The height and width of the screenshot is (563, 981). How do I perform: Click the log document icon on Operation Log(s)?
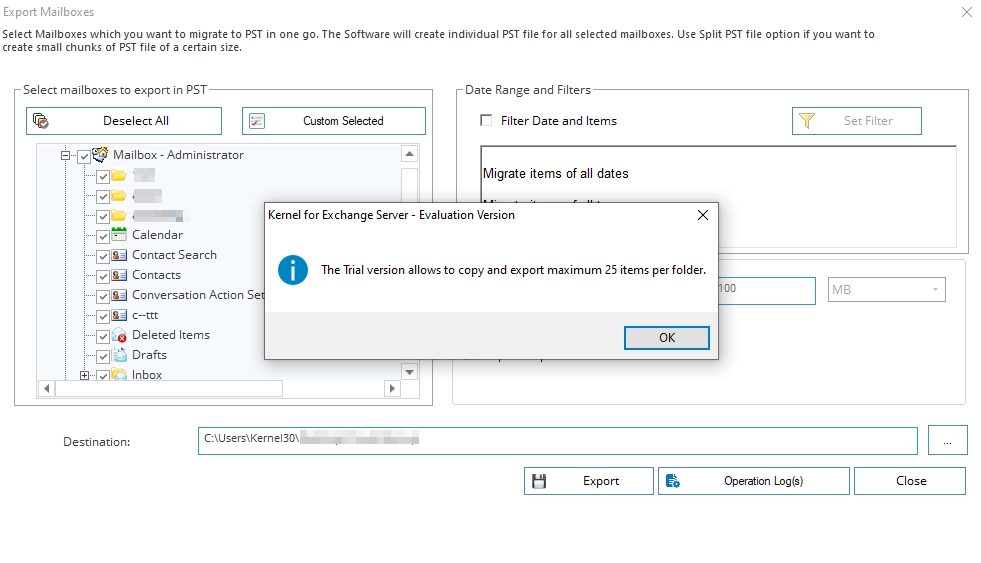(673, 481)
